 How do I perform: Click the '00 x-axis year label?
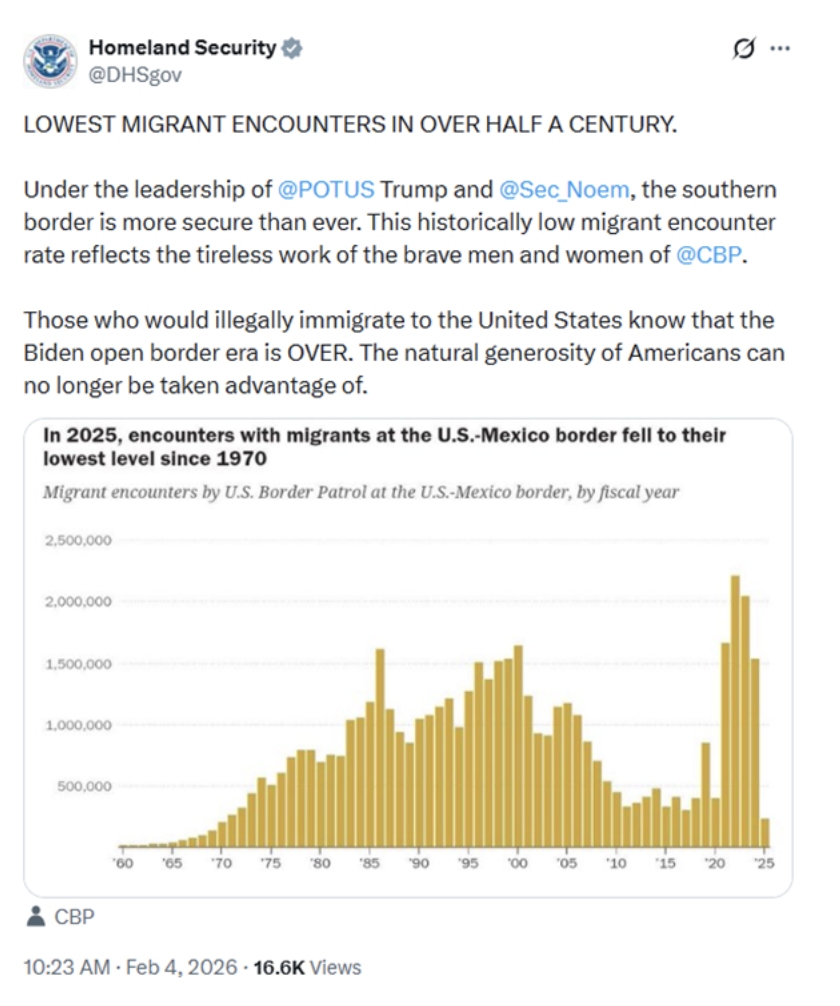[x=517, y=862]
